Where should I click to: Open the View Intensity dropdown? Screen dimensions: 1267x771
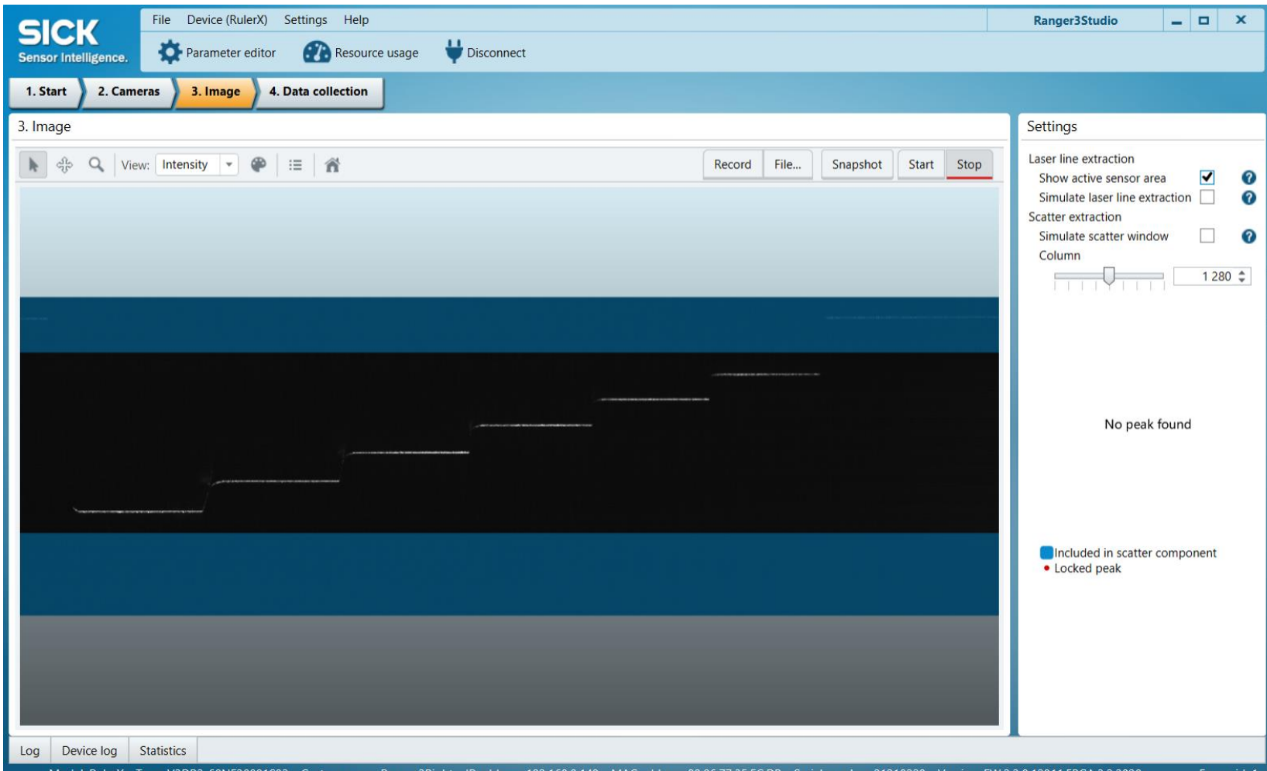(198, 165)
